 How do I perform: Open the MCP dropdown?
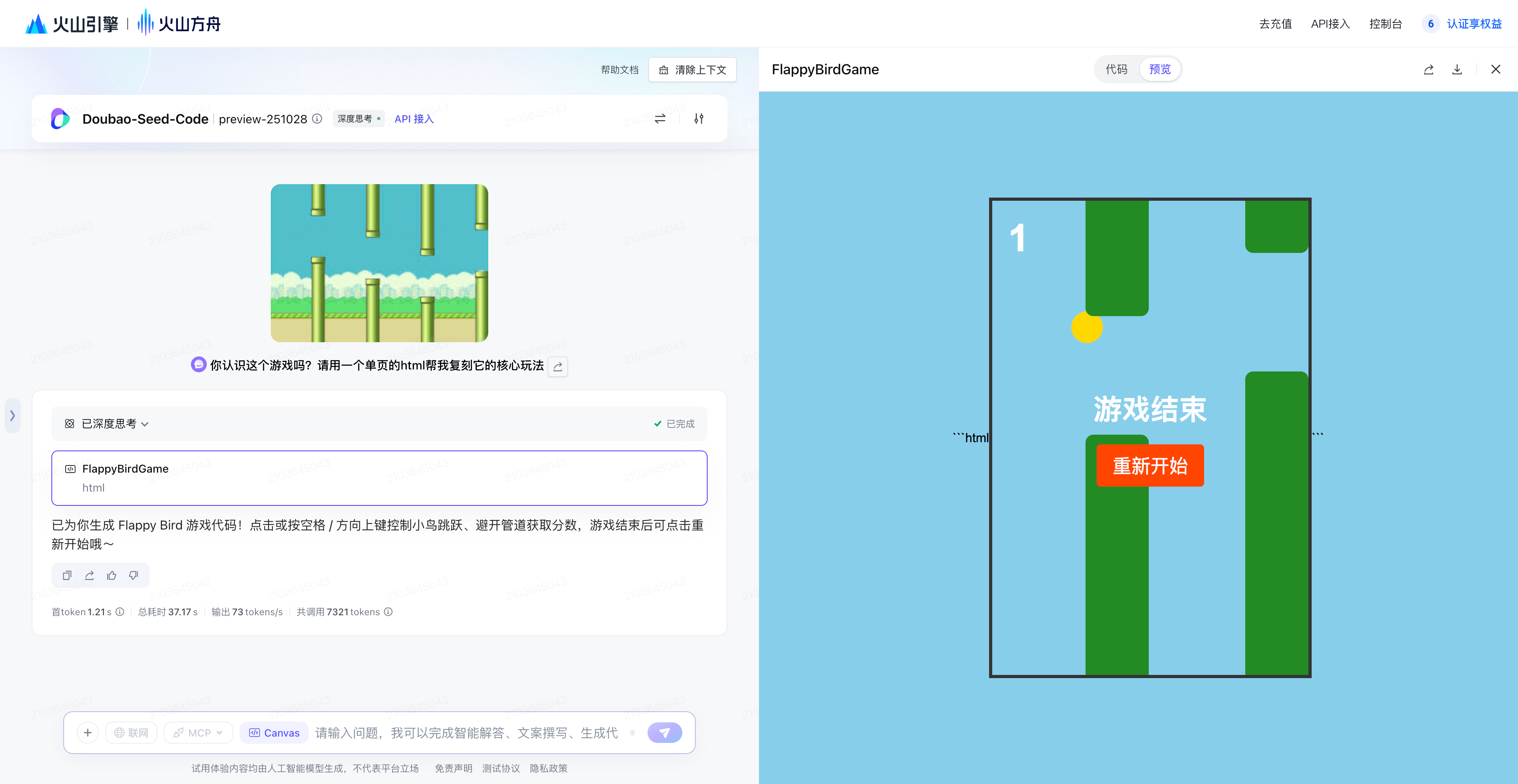click(x=198, y=733)
